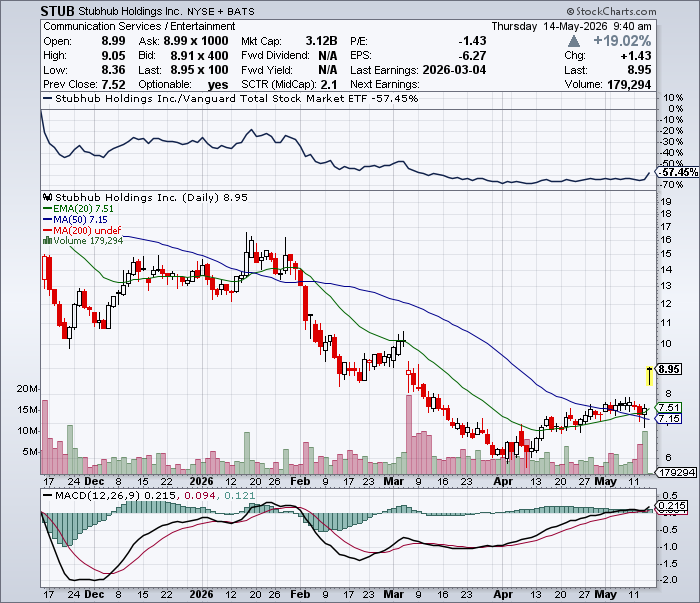The width and height of the screenshot is (700, 603).
Task: Click the P/E value -1.43
Action: coord(472,41)
